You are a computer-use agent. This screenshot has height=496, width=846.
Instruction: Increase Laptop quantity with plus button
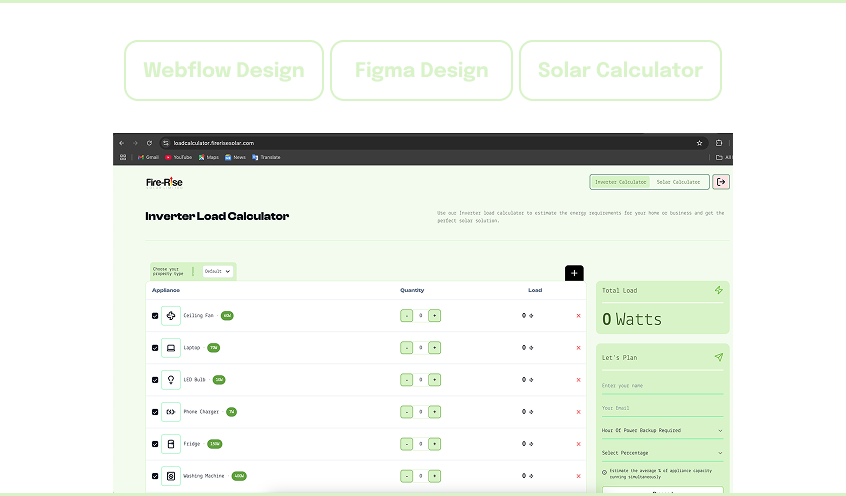(x=435, y=348)
